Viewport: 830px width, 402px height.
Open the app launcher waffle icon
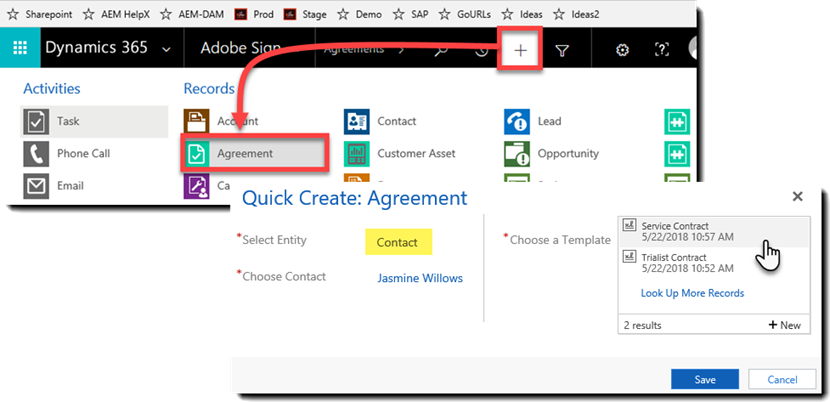tap(20, 48)
